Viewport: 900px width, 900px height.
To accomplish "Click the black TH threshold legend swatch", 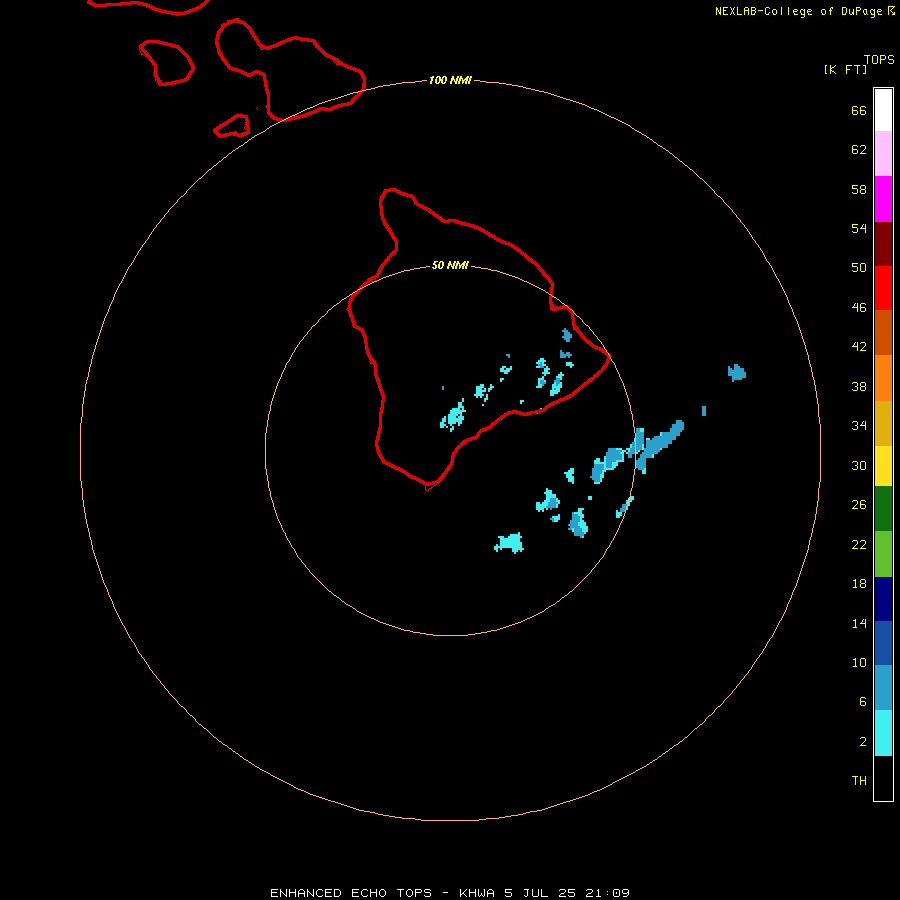I will click(883, 778).
